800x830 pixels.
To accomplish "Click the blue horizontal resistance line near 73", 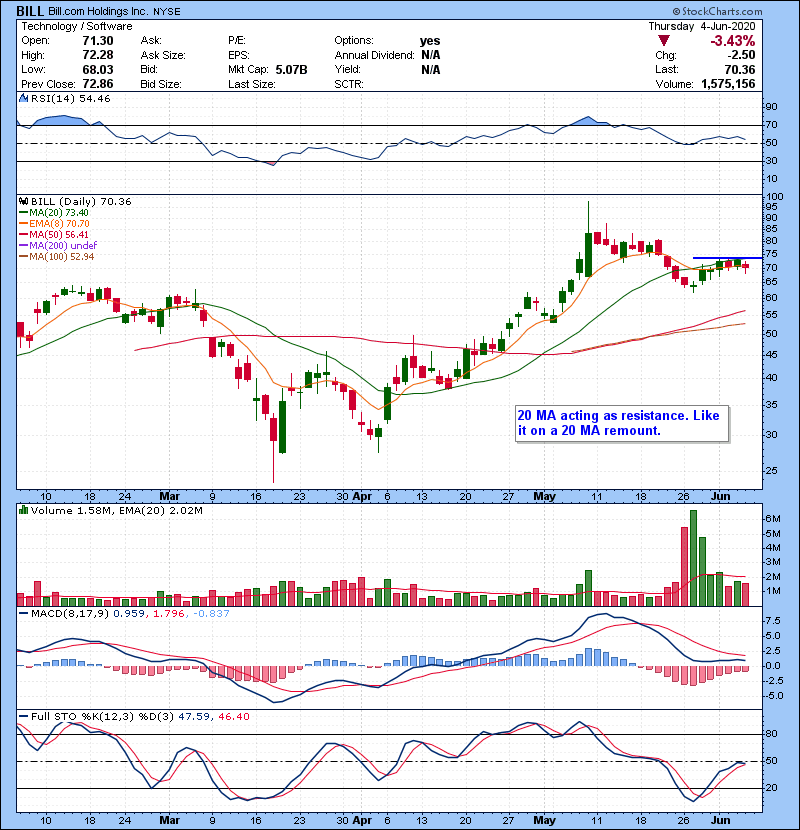I will [x=727, y=258].
